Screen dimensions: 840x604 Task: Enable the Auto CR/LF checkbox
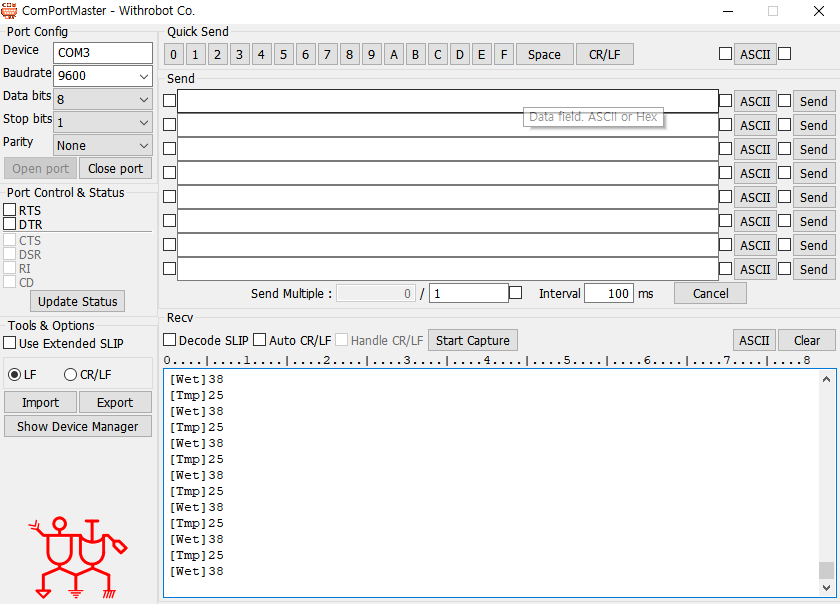point(259,340)
